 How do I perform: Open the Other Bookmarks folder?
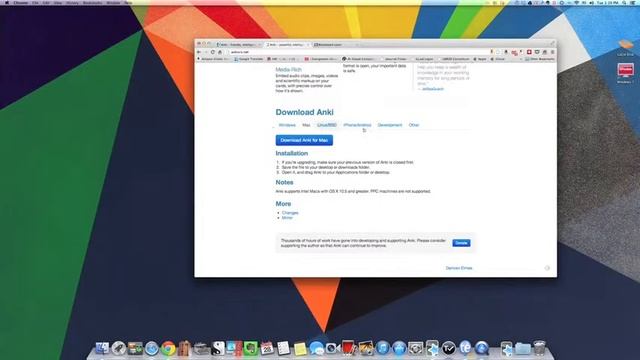click(540, 59)
